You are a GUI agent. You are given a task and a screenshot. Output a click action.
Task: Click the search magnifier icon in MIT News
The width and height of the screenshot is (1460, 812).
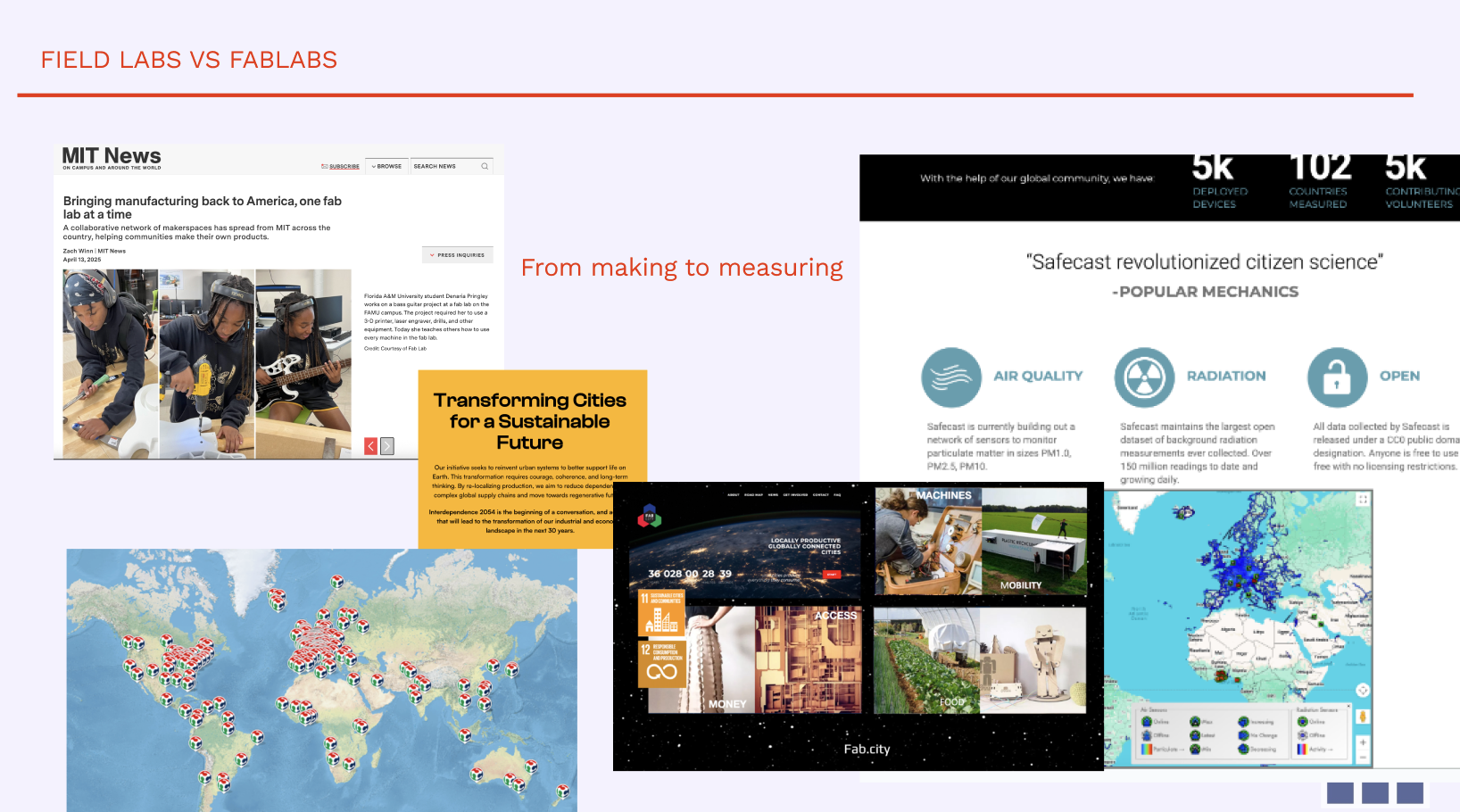(x=485, y=166)
